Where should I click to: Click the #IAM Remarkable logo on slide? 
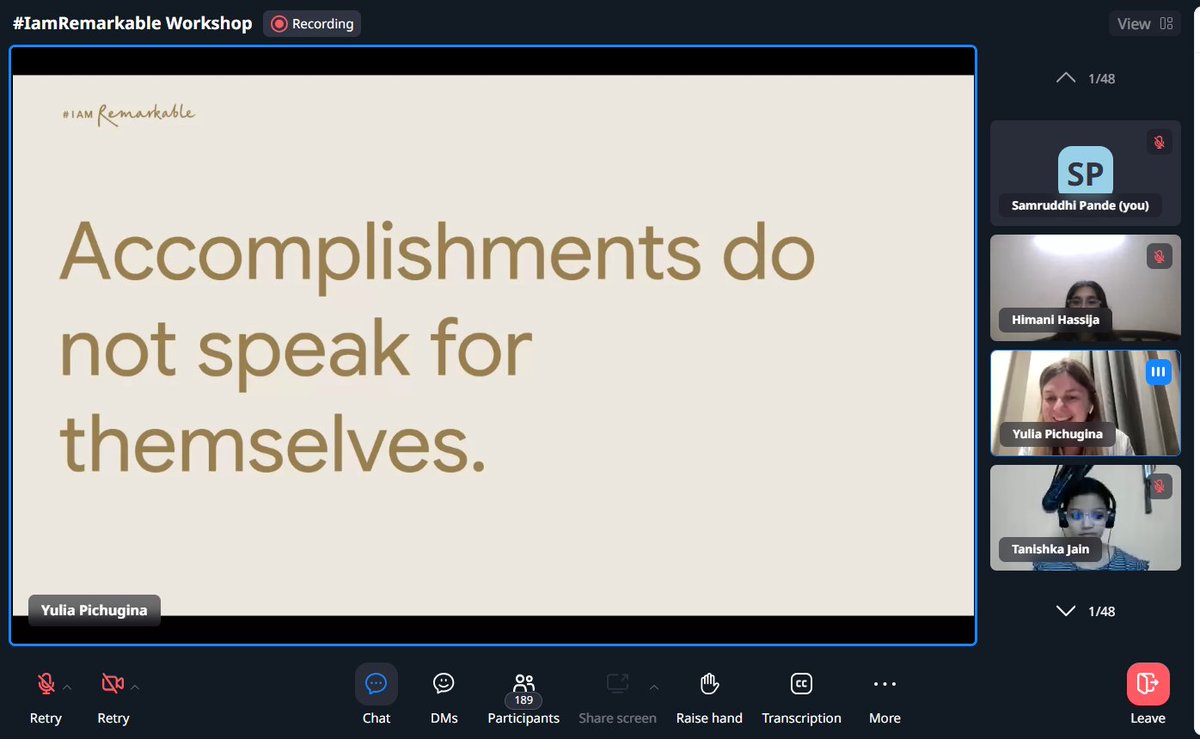[128, 114]
